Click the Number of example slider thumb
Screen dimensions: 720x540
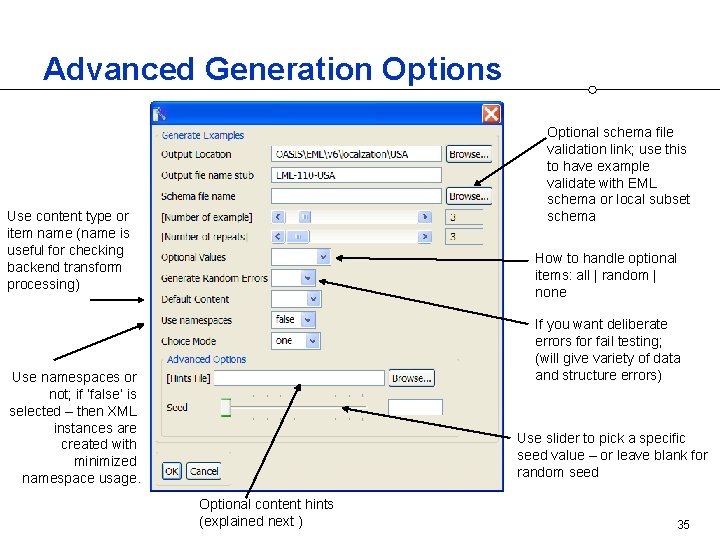tap(305, 217)
